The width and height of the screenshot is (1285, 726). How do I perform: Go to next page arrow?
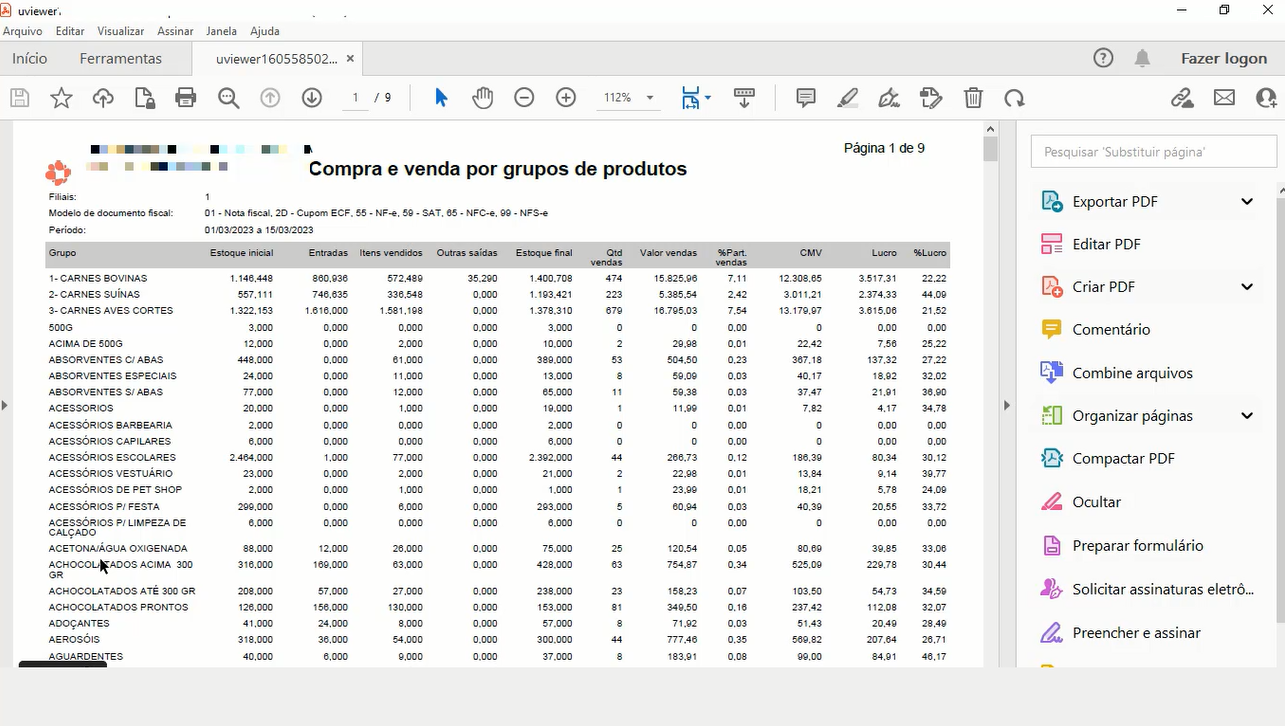(312, 98)
